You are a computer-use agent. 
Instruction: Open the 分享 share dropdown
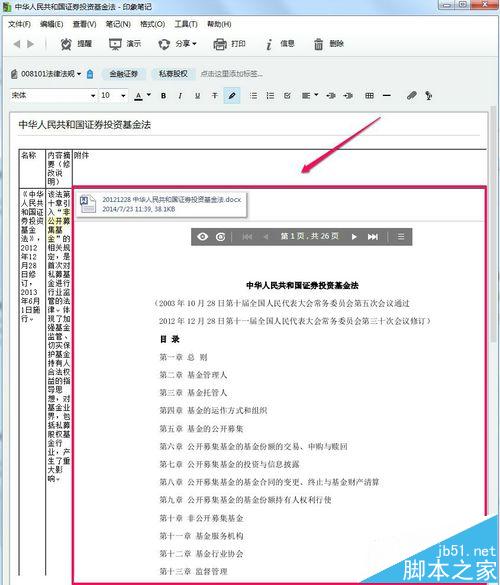click(177, 44)
